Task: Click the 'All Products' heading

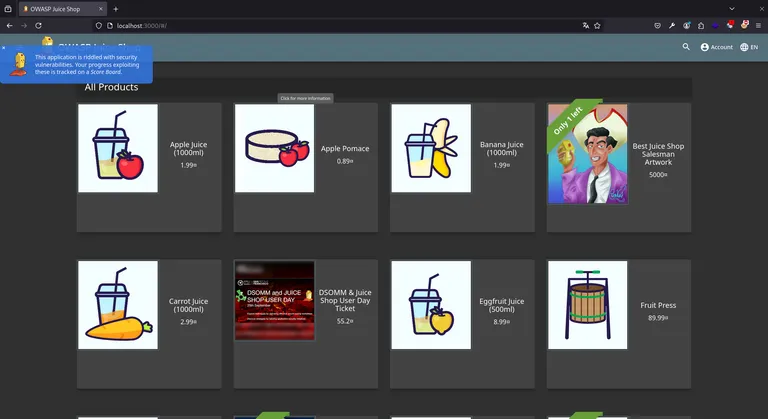Action: [111, 87]
